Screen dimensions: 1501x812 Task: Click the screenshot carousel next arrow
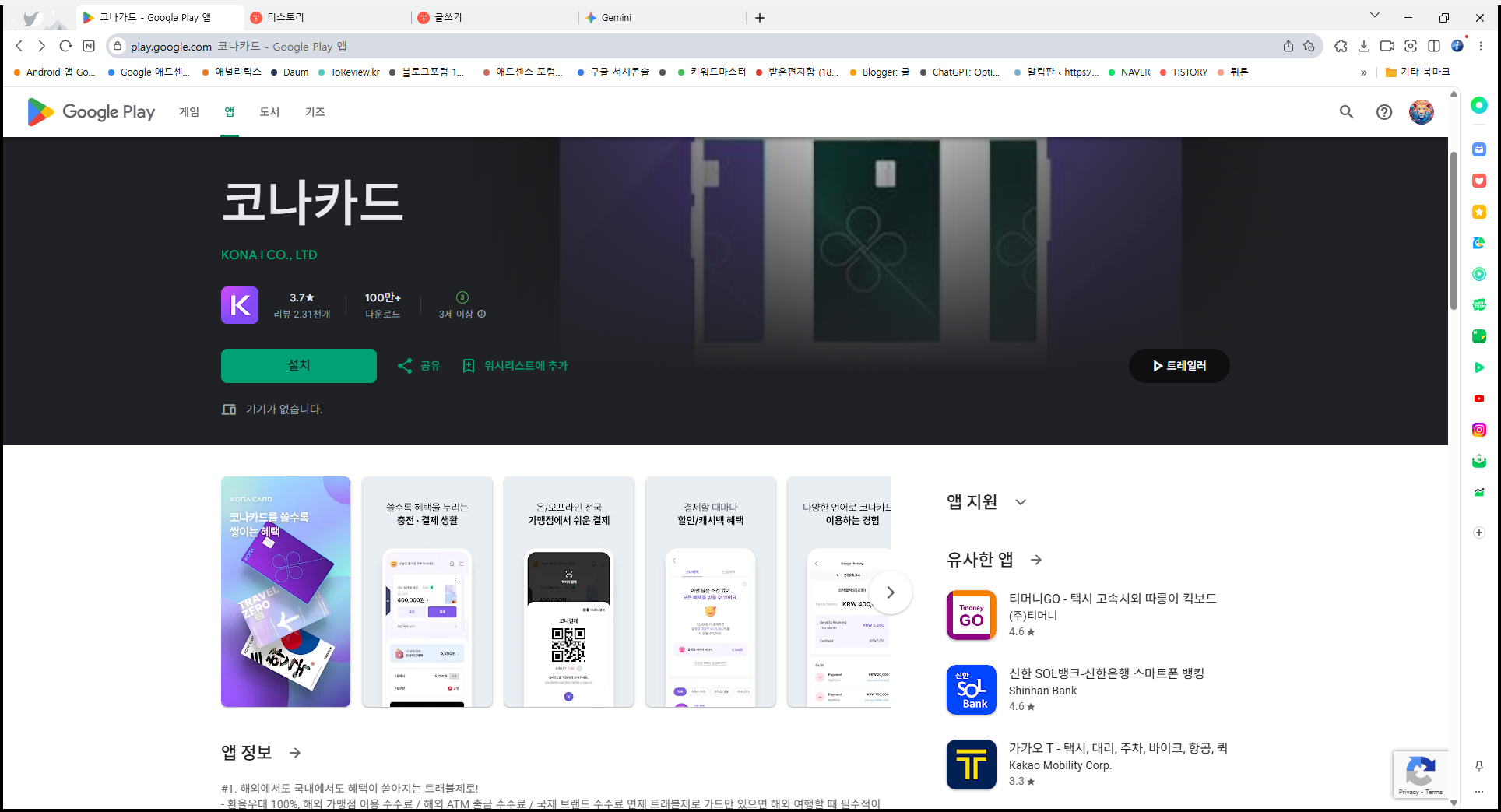point(891,592)
